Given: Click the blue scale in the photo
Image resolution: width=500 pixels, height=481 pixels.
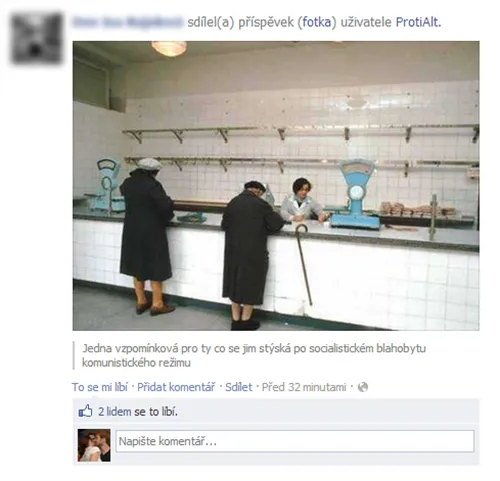Looking at the screenshot, I should pos(357,194).
